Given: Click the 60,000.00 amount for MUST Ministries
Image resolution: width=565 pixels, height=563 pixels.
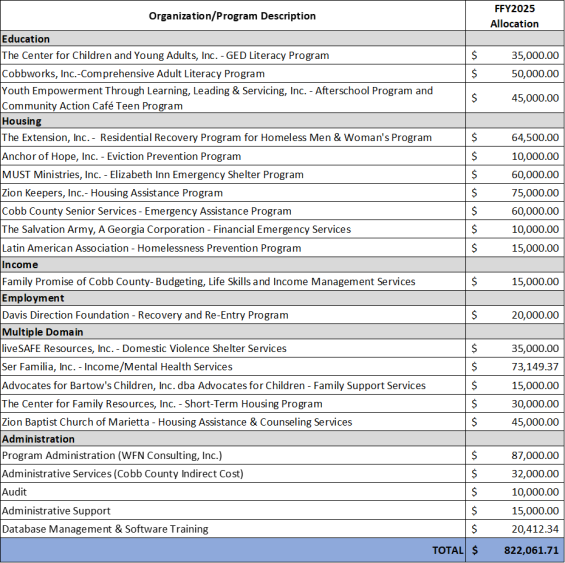Looking at the screenshot, I should click(x=535, y=174).
